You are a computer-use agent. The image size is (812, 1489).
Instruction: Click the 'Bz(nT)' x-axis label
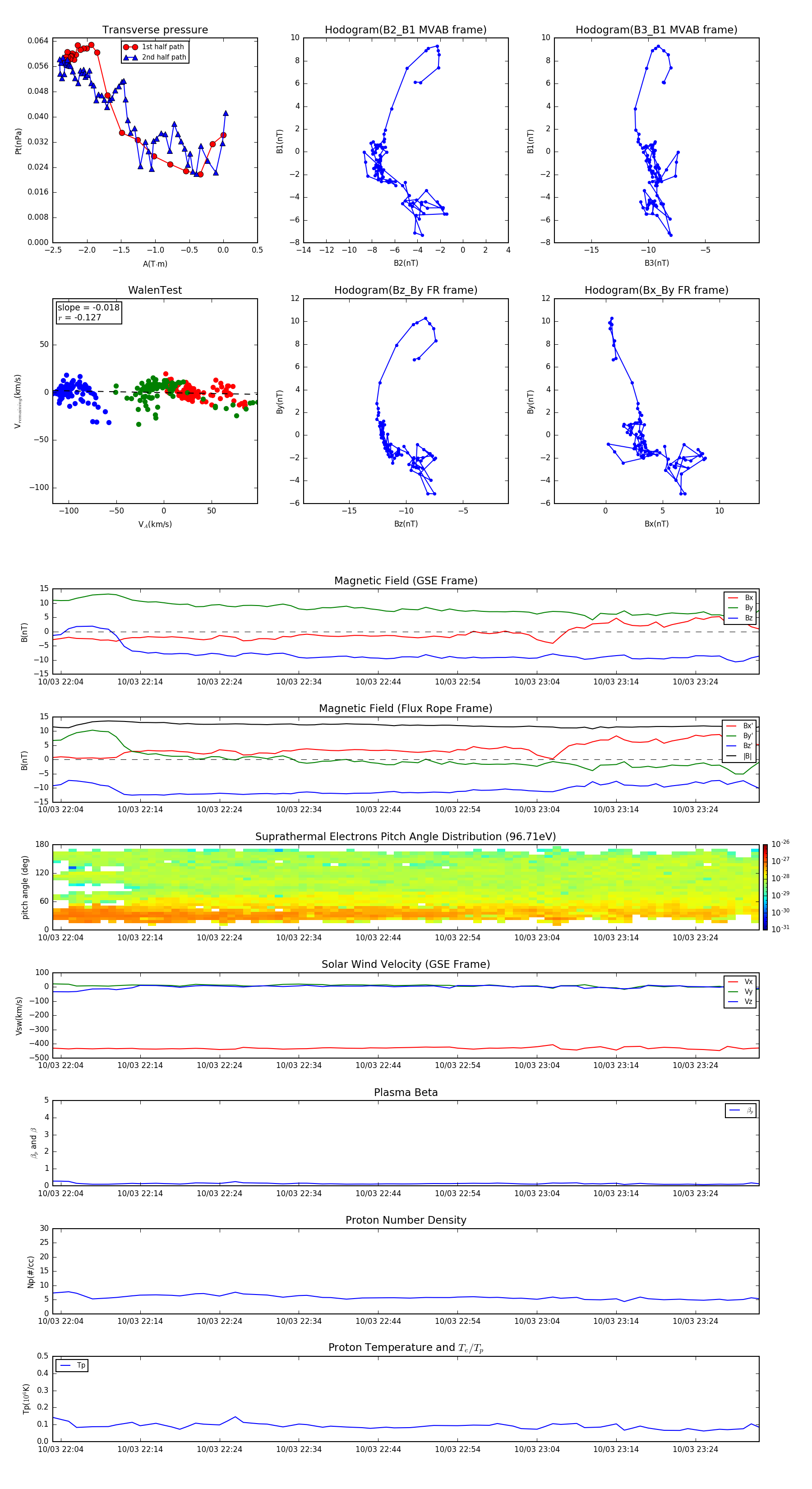(406, 524)
